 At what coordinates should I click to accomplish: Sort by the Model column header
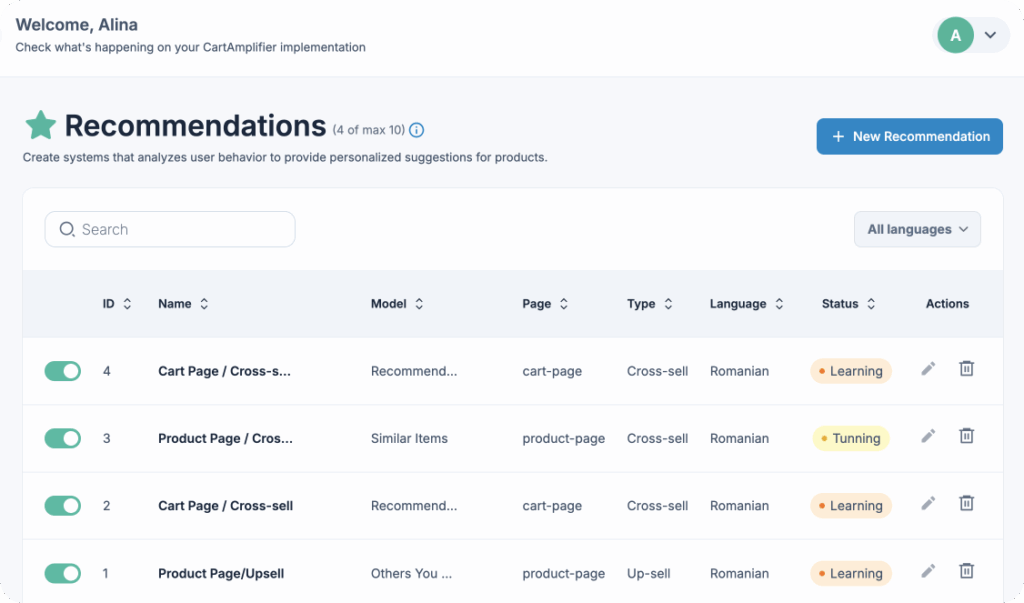(x=397, y=304)
